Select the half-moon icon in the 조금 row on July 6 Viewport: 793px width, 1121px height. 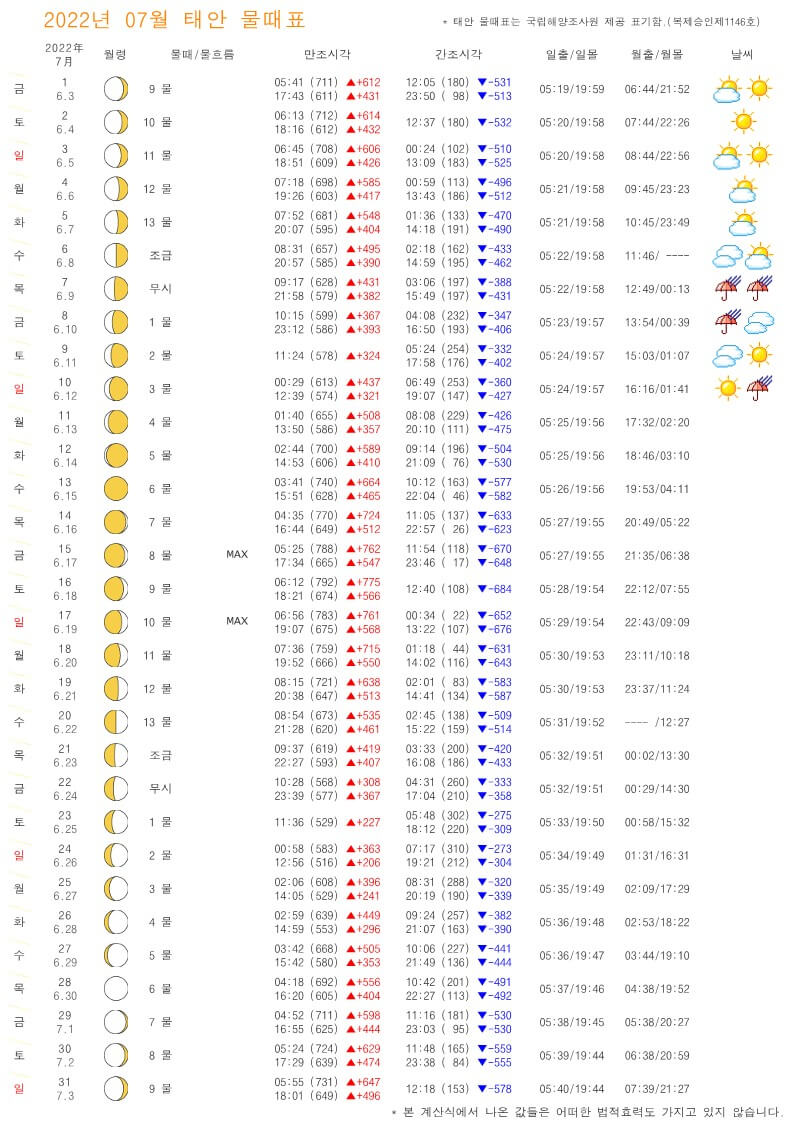[x=115, y=256]
